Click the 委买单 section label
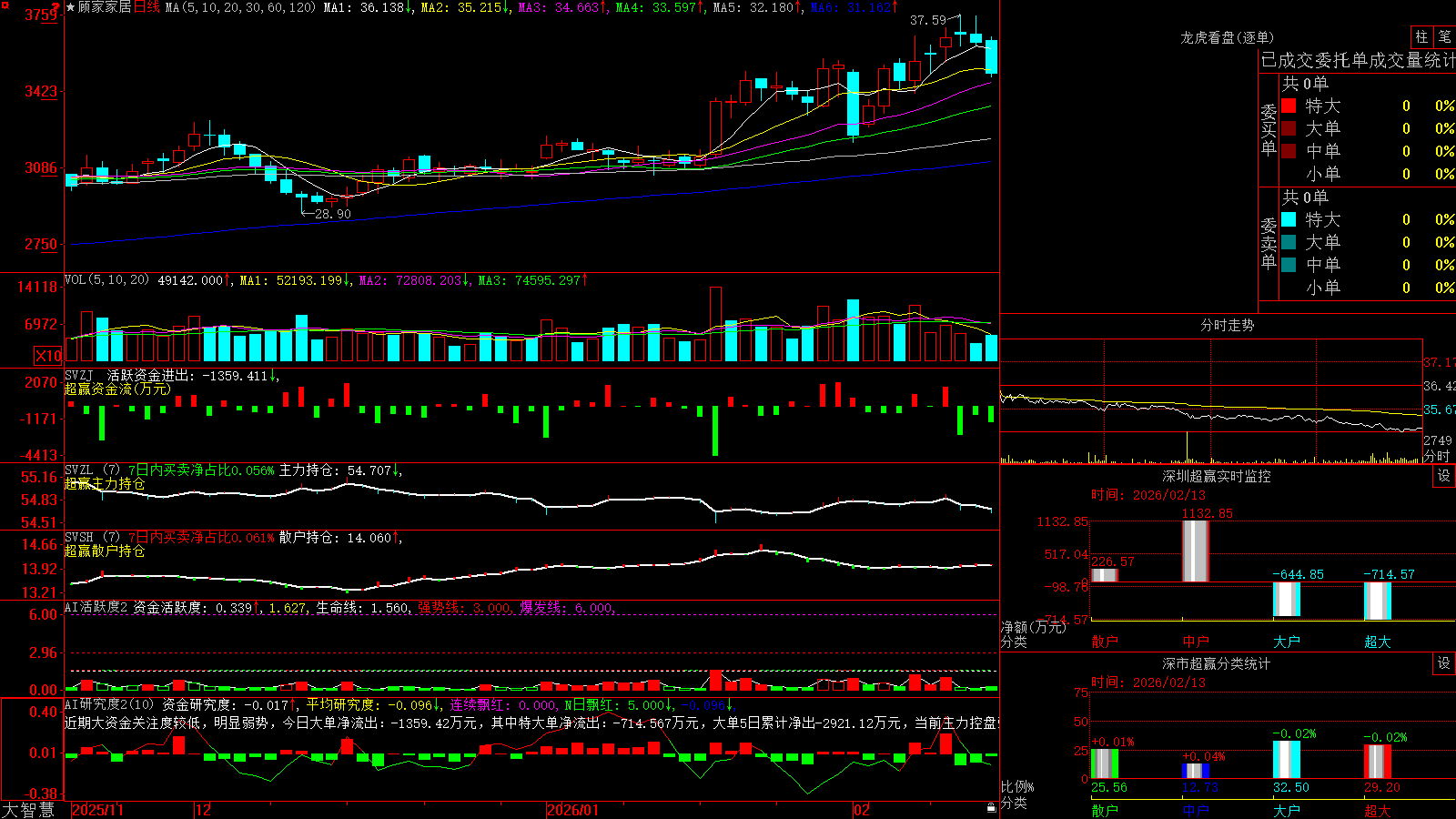 coord(1269,129)
